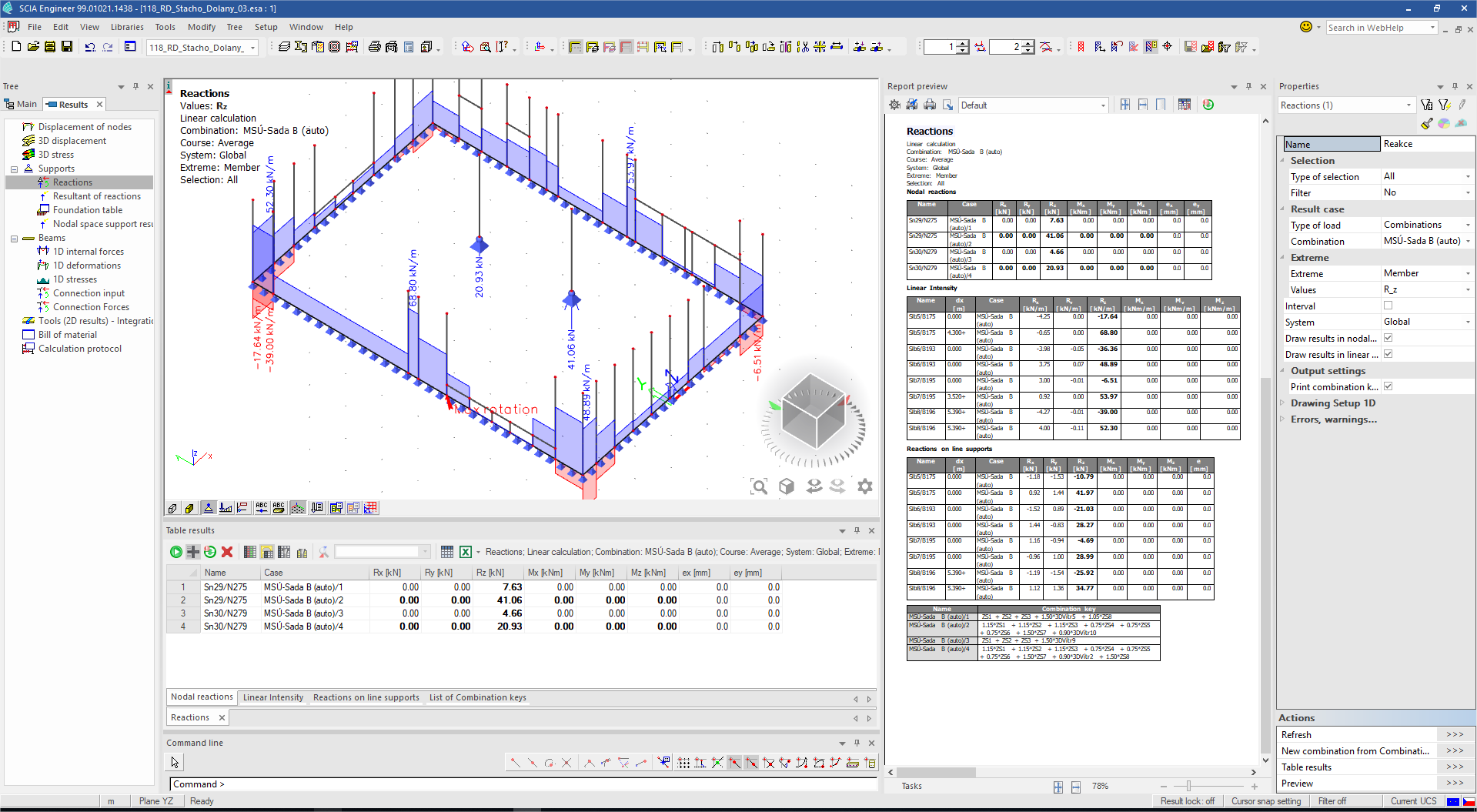This screenshot has width=1477, height=812.
Task: Click the zoom magnifier icon in 3D viewport
Action: (x=759, y=486)
